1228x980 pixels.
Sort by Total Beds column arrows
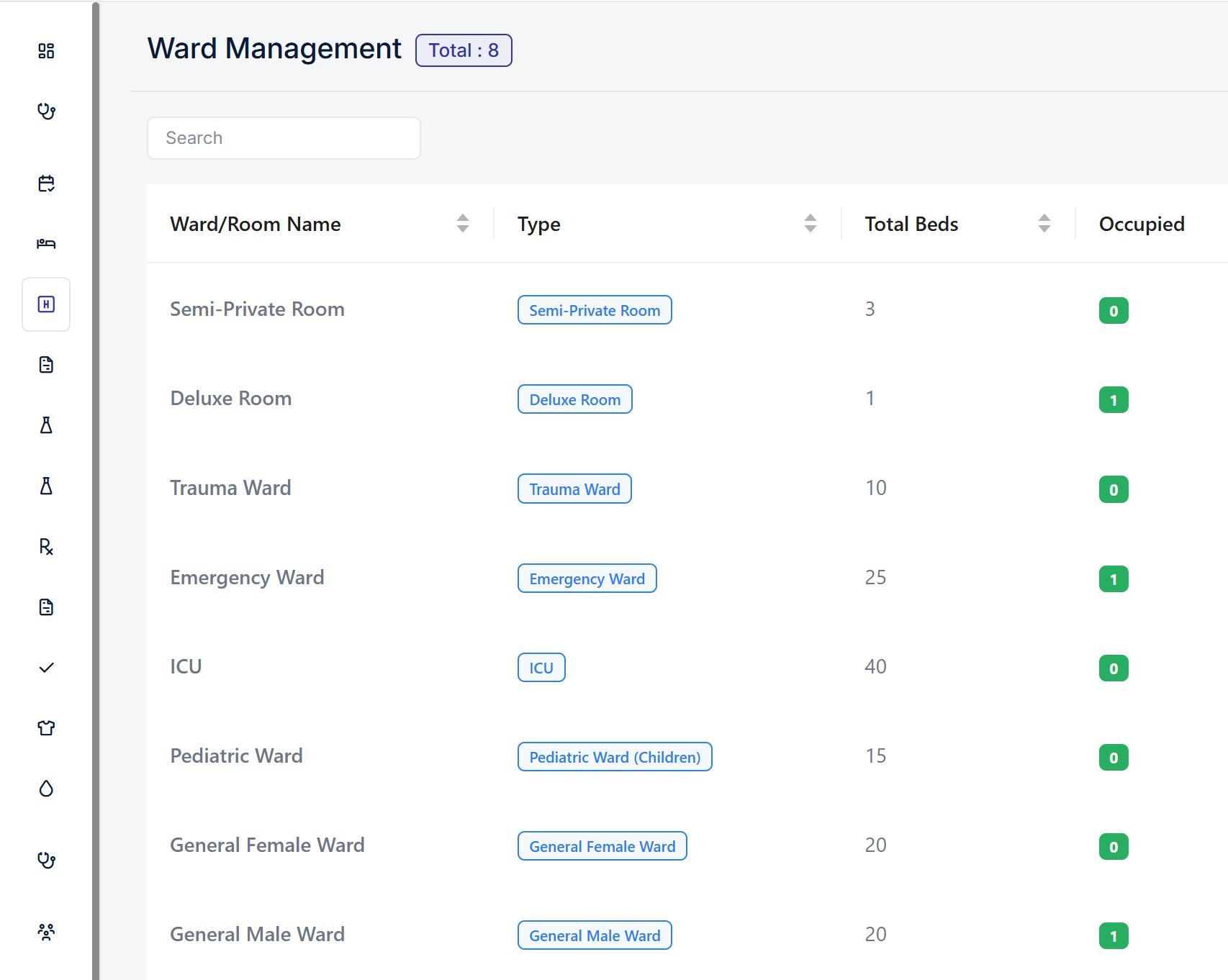[x=1044, y=224]
